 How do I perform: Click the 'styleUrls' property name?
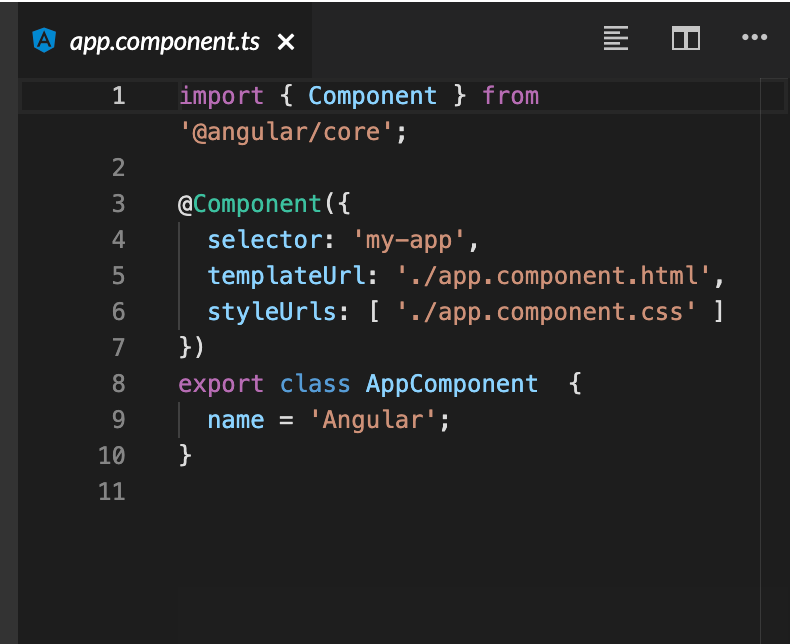tap(272, 312)
